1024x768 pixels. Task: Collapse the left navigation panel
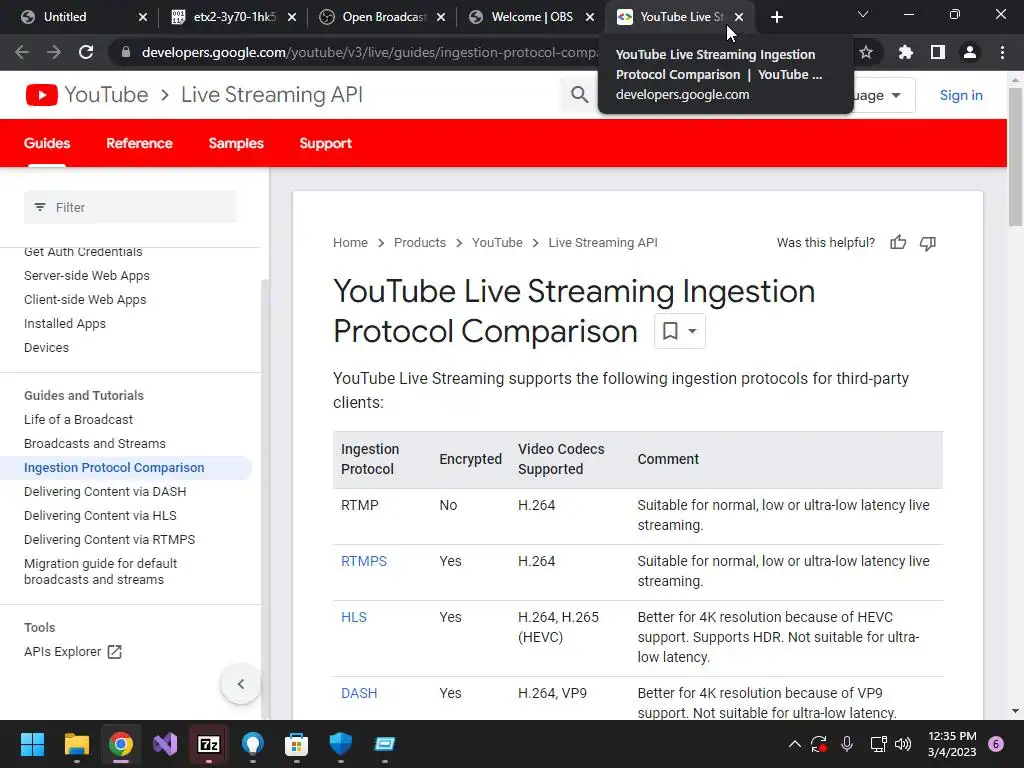(x=241, y=684)
